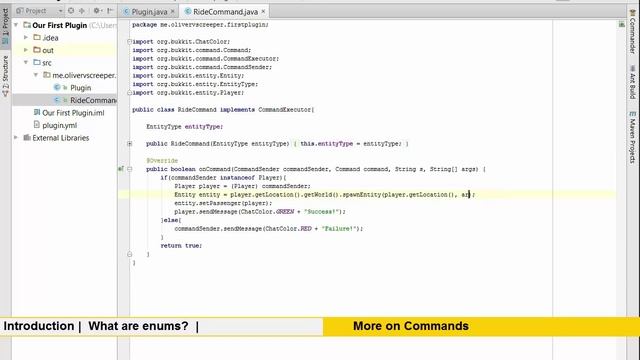Screen dimensions: 640x360
Task: Select the out folder
Action: pos(48,51)
